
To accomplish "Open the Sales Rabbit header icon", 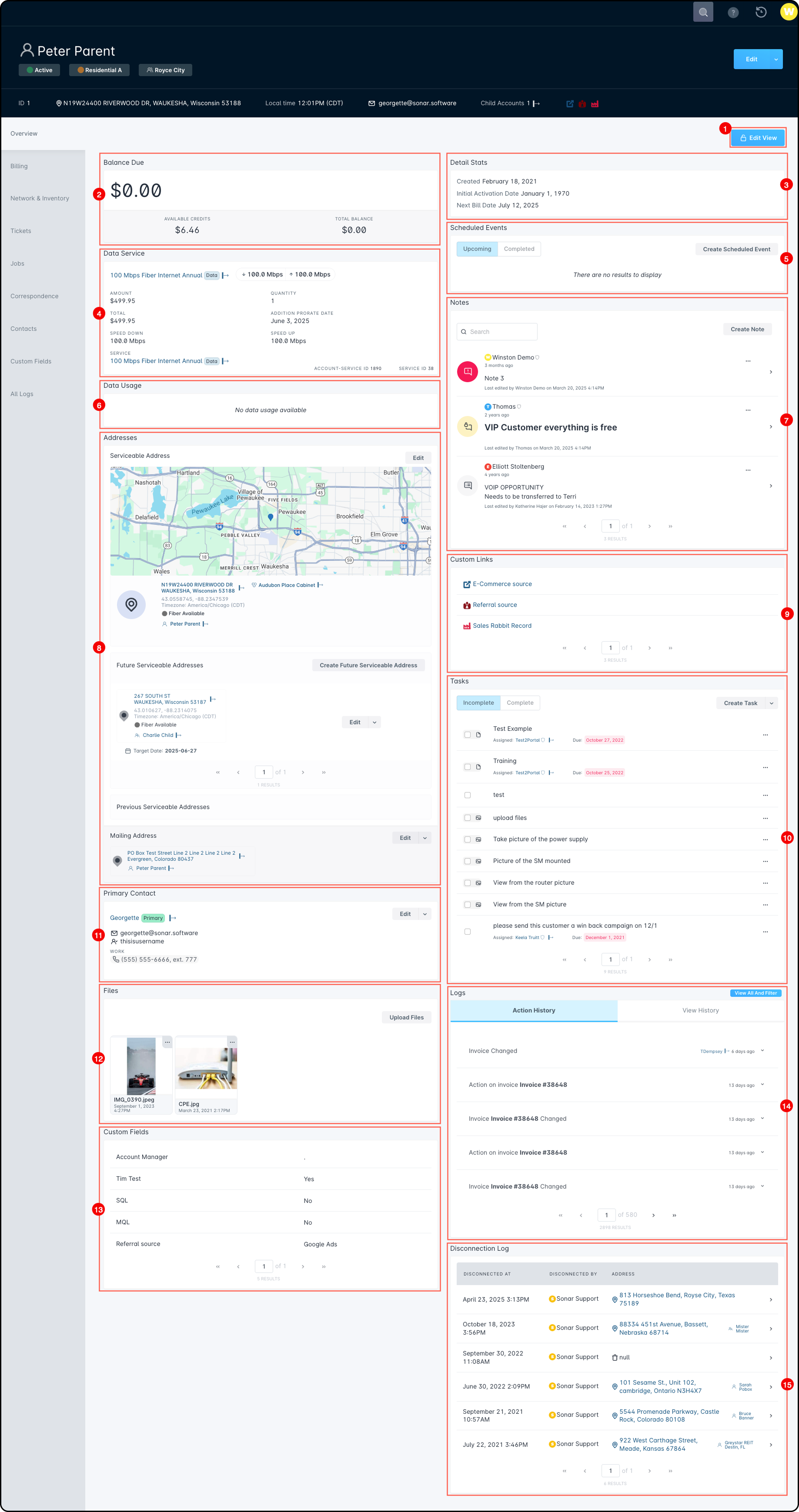I will [x=595, y=104].
